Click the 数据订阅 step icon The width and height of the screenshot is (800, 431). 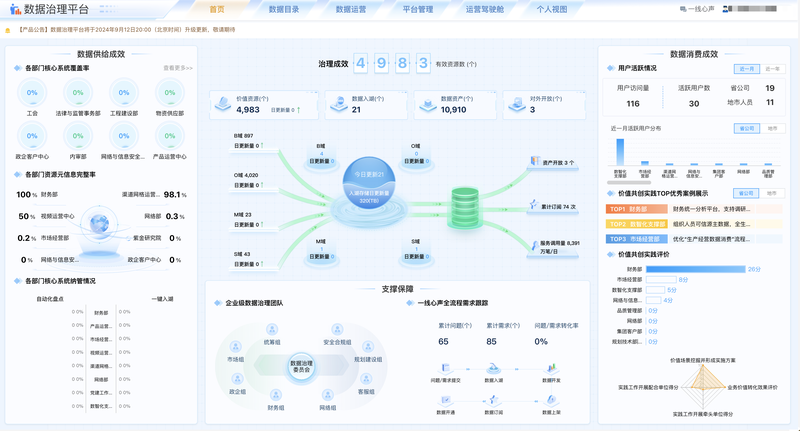tap(493, 400)
